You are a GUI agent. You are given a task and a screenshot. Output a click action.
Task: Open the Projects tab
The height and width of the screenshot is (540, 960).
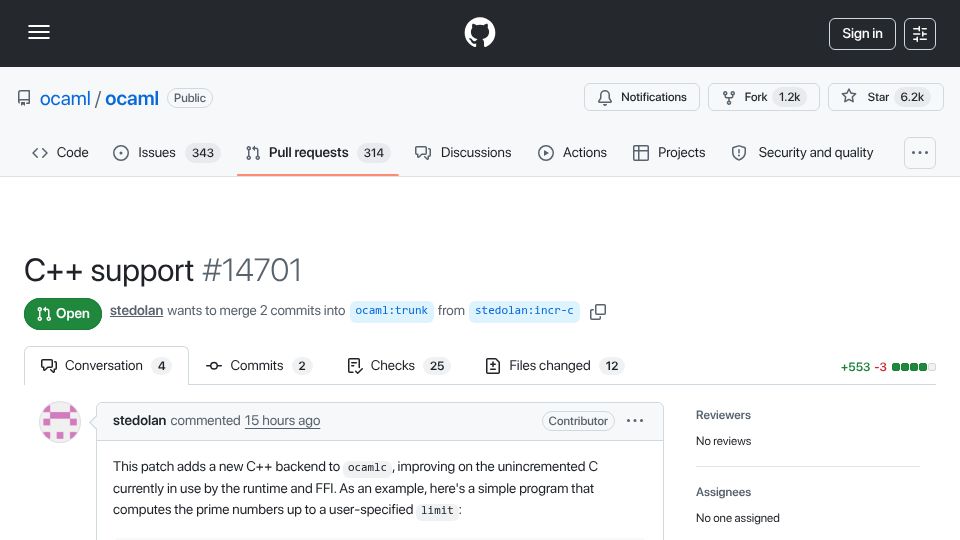[669, 153]
